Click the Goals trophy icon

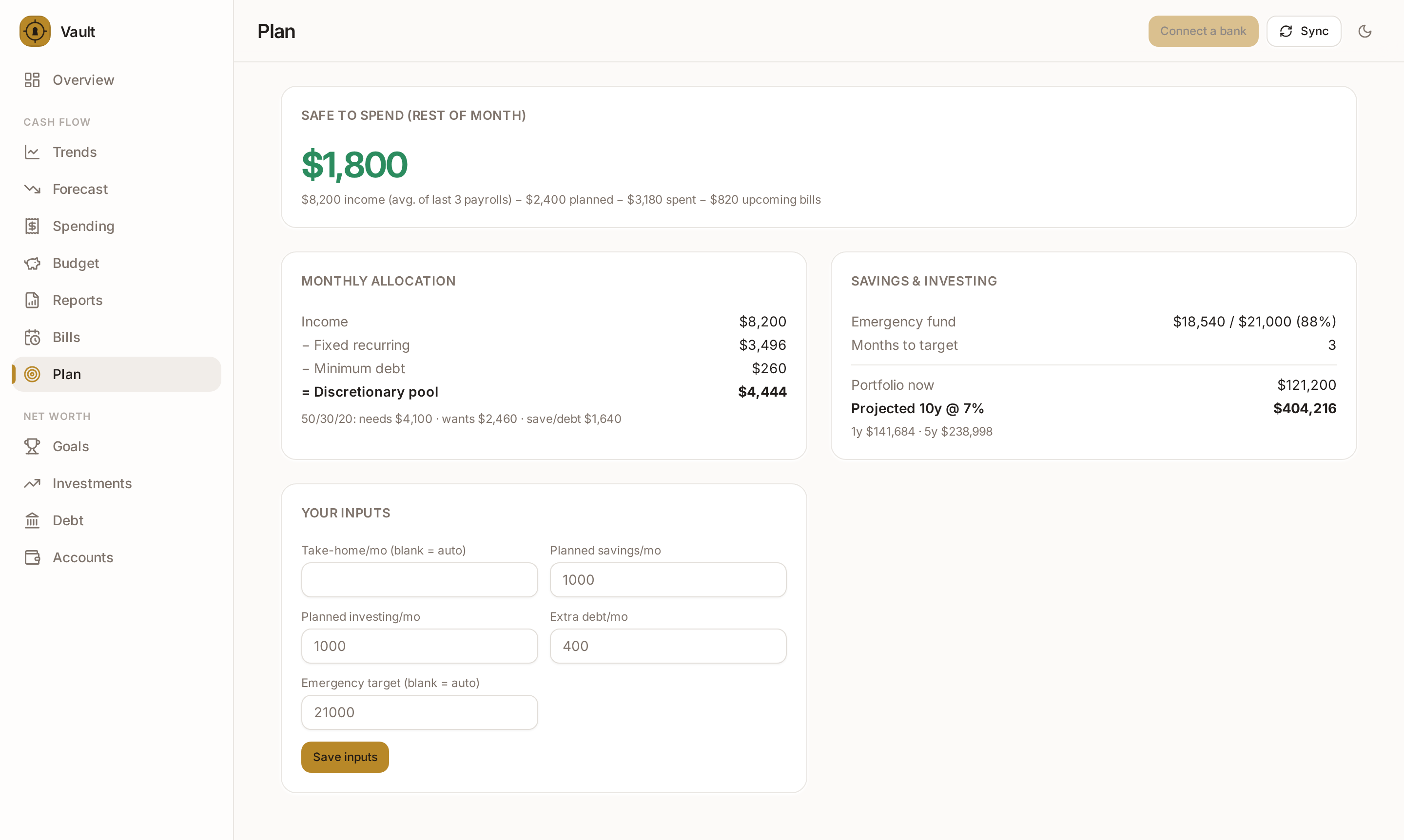tap(32, 446)
